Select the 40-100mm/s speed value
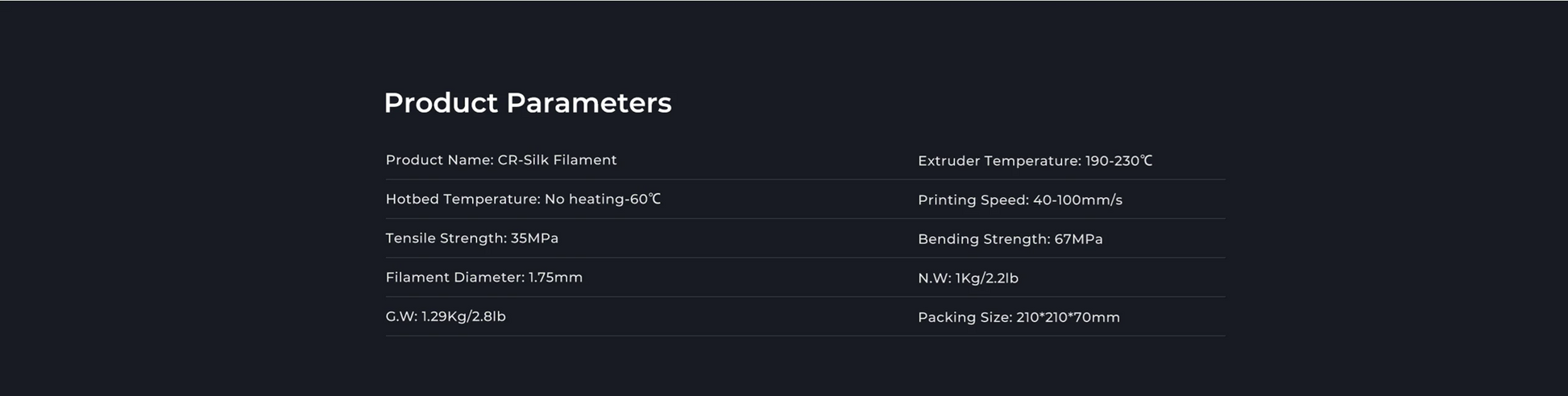Viewport: 1568px width, 396px height. [1077, 200]
